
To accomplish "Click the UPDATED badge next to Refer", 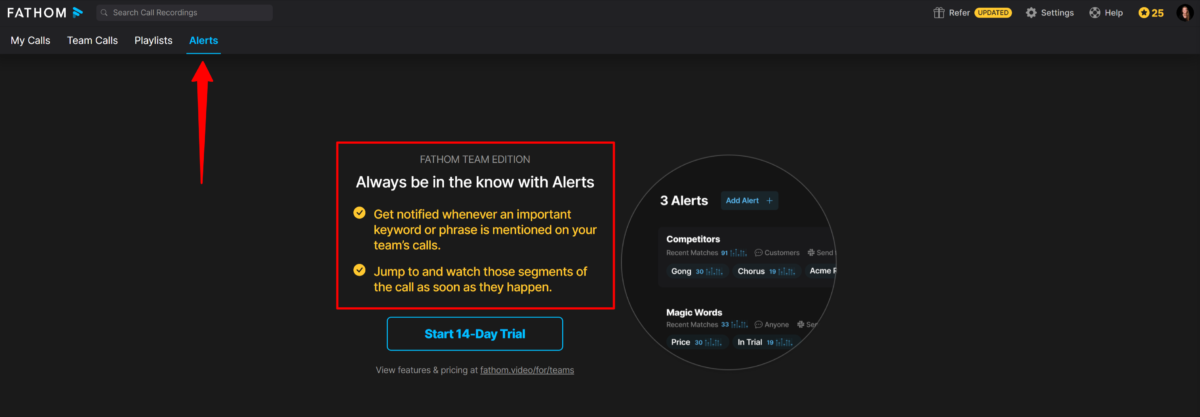I will click(993, 13).
